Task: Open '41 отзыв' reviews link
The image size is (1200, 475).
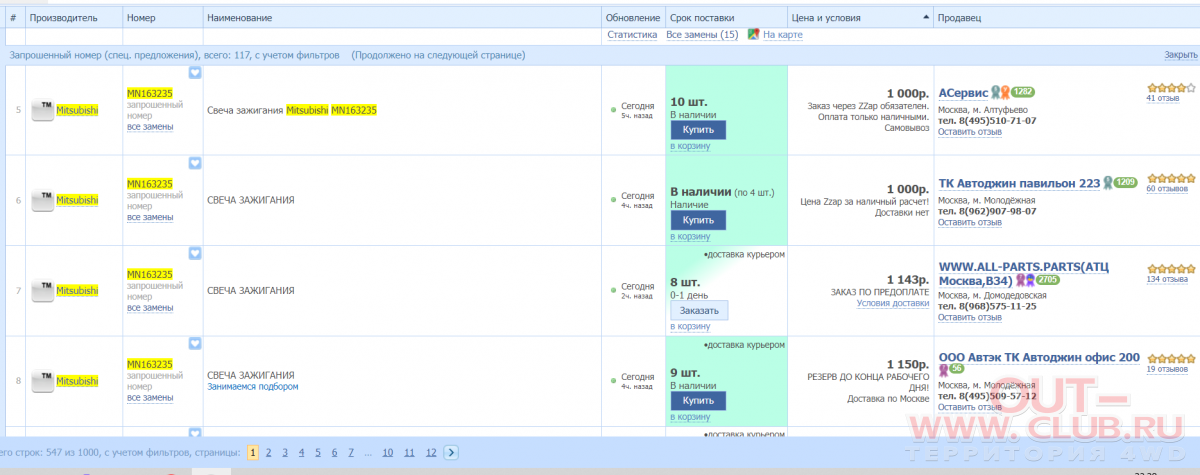Action: [x=1164, y=98]
